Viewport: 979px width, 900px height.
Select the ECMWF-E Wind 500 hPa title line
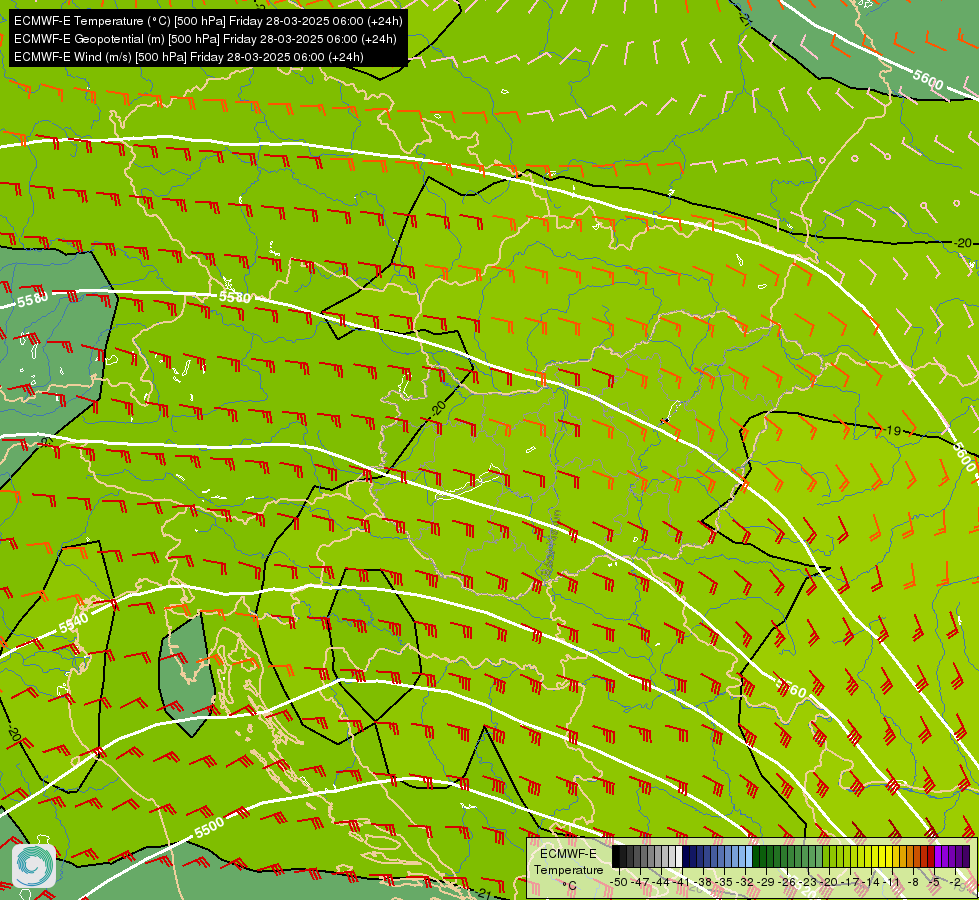pyautogui.click(x=189, y=57)
